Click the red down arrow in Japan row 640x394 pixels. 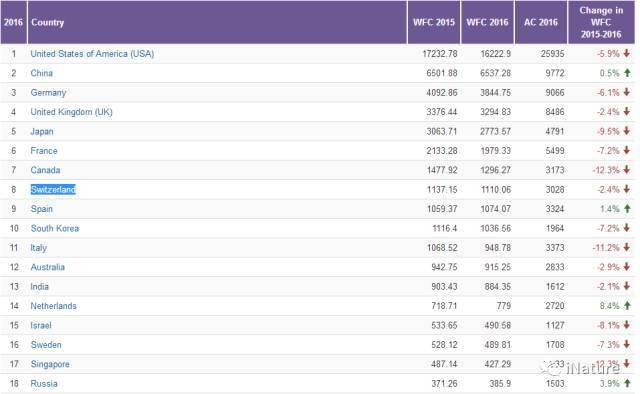click(x=627, y=131)
